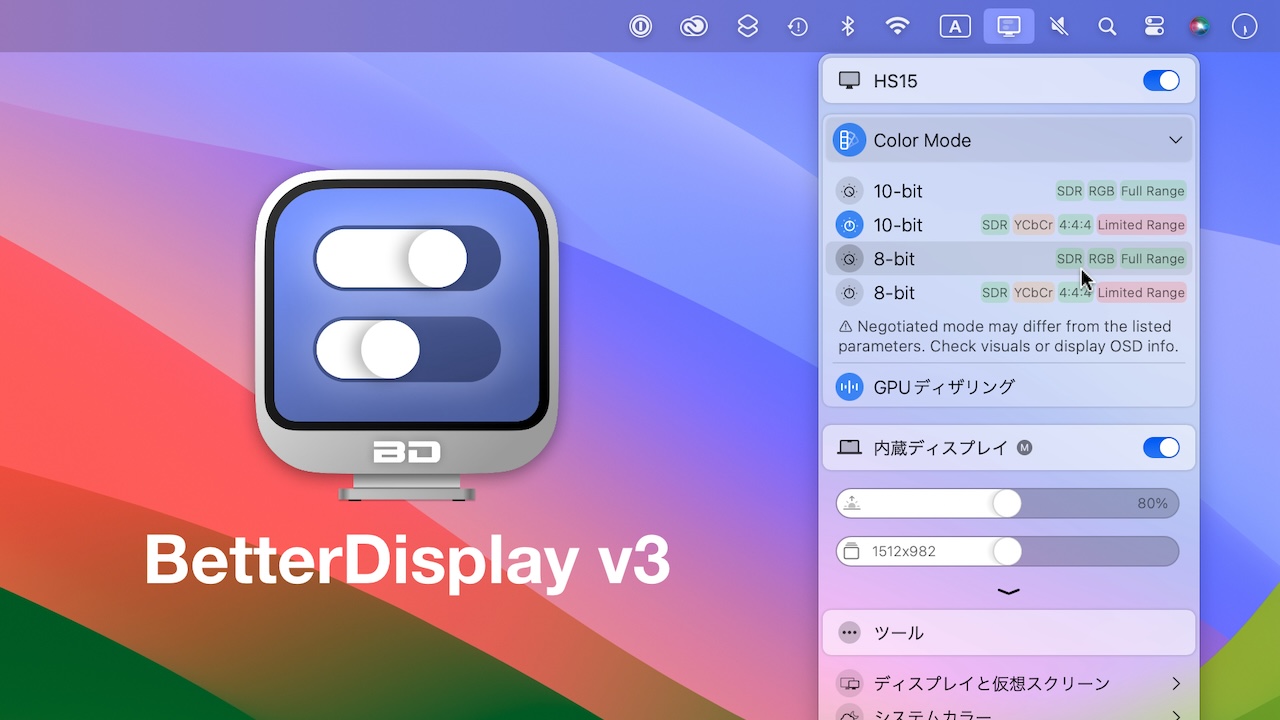This screenshot has width=1280, height=720.
Task: Toggle the HS15 display switch
Action: tap(1161, 81)
